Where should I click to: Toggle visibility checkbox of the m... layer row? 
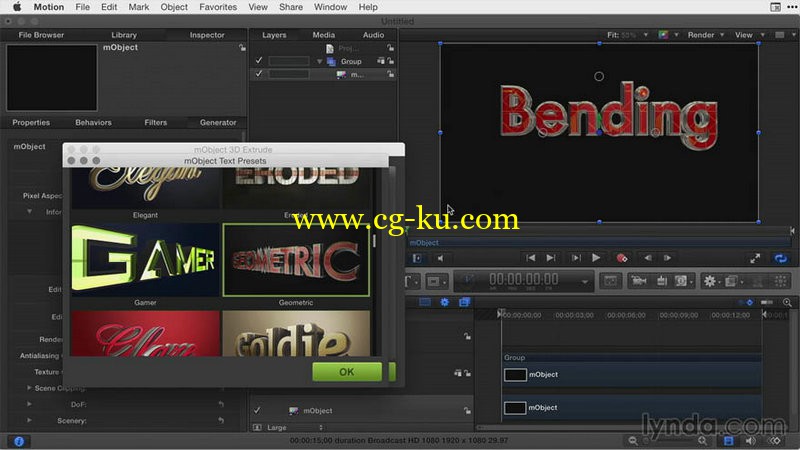pos(259,73)
